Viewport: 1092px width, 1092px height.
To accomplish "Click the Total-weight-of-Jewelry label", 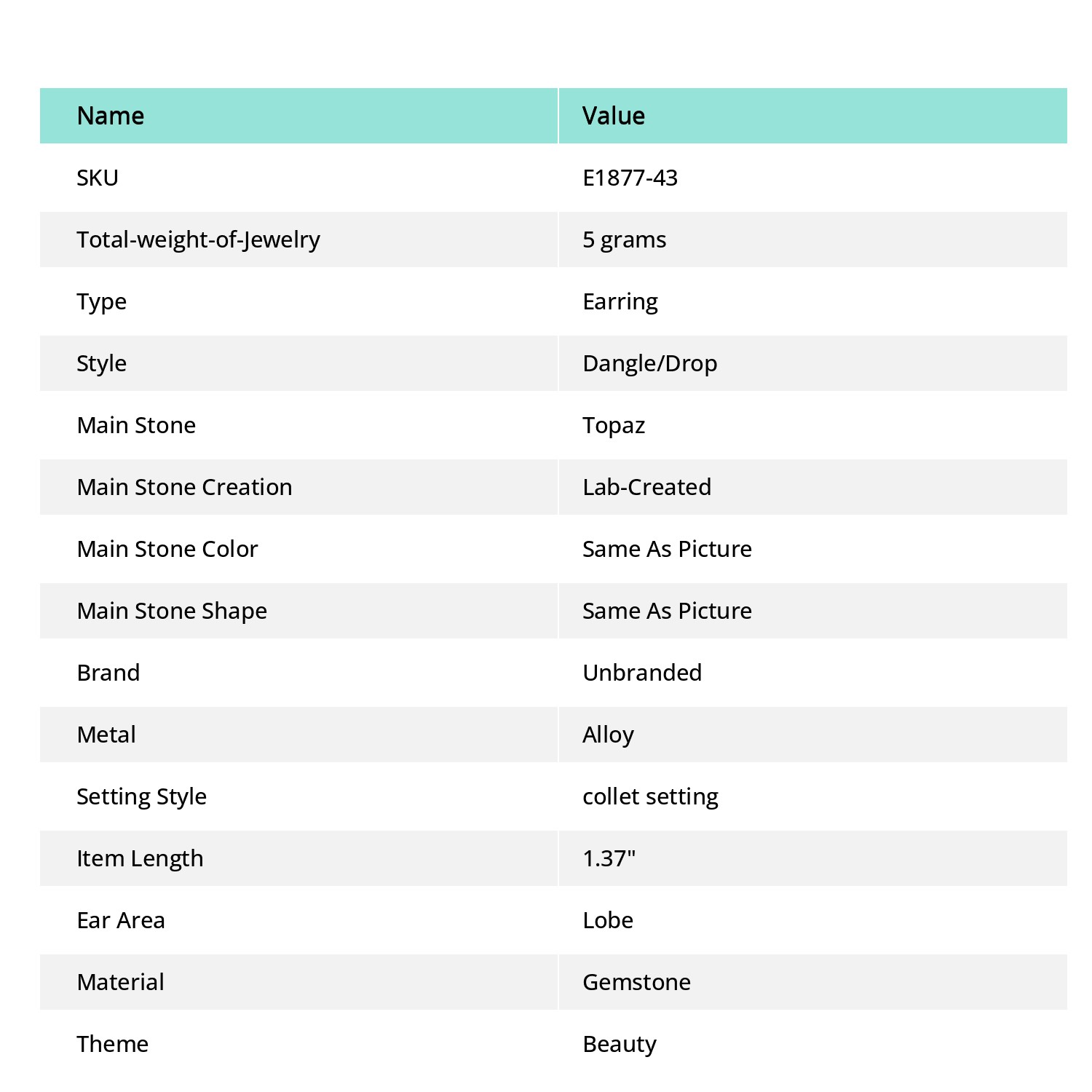I will [198, 240].
